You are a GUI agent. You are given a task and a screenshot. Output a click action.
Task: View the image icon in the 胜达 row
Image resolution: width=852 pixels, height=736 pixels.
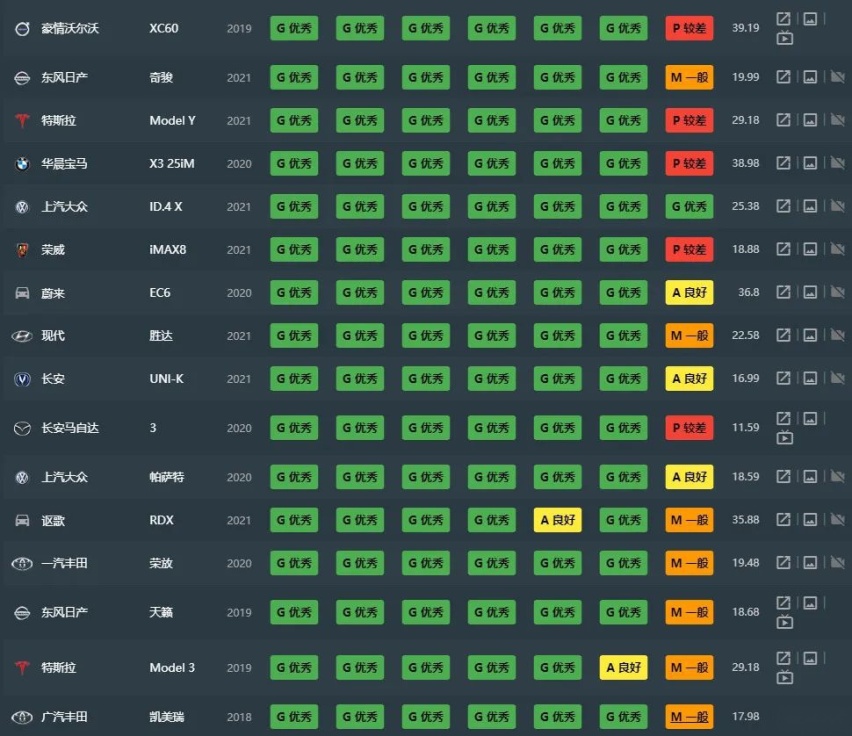coord(810,335)
